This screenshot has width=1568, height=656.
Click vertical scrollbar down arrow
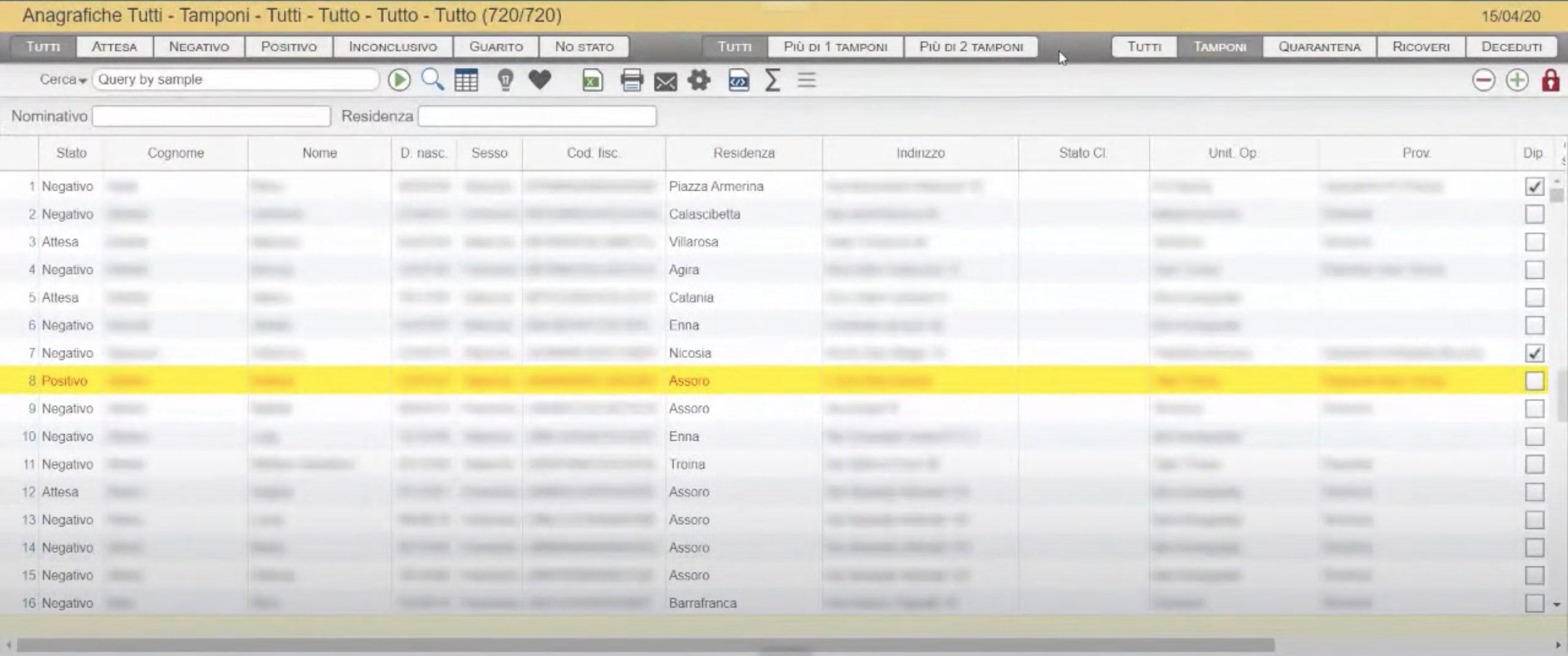pyautogui.click(x=1557, y=604)
